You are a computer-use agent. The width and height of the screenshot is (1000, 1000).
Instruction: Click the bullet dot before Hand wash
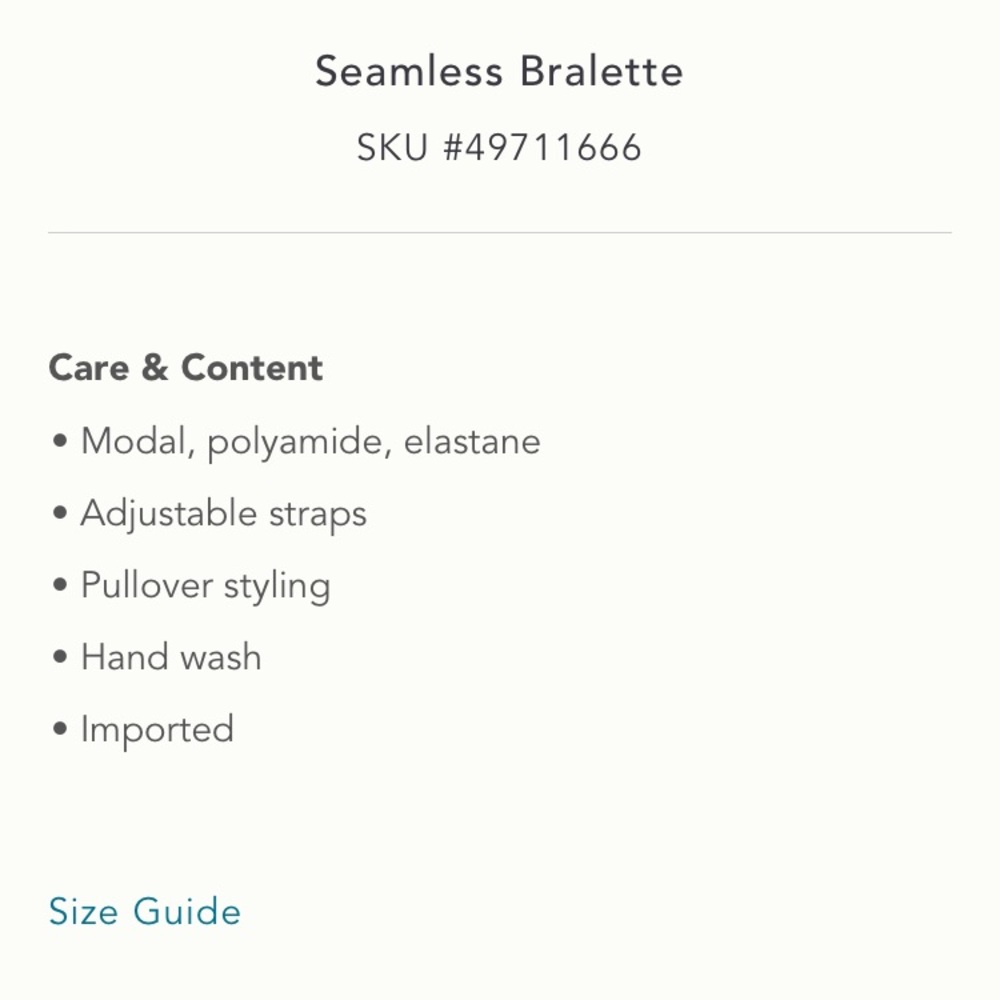[x=61, y=658]
